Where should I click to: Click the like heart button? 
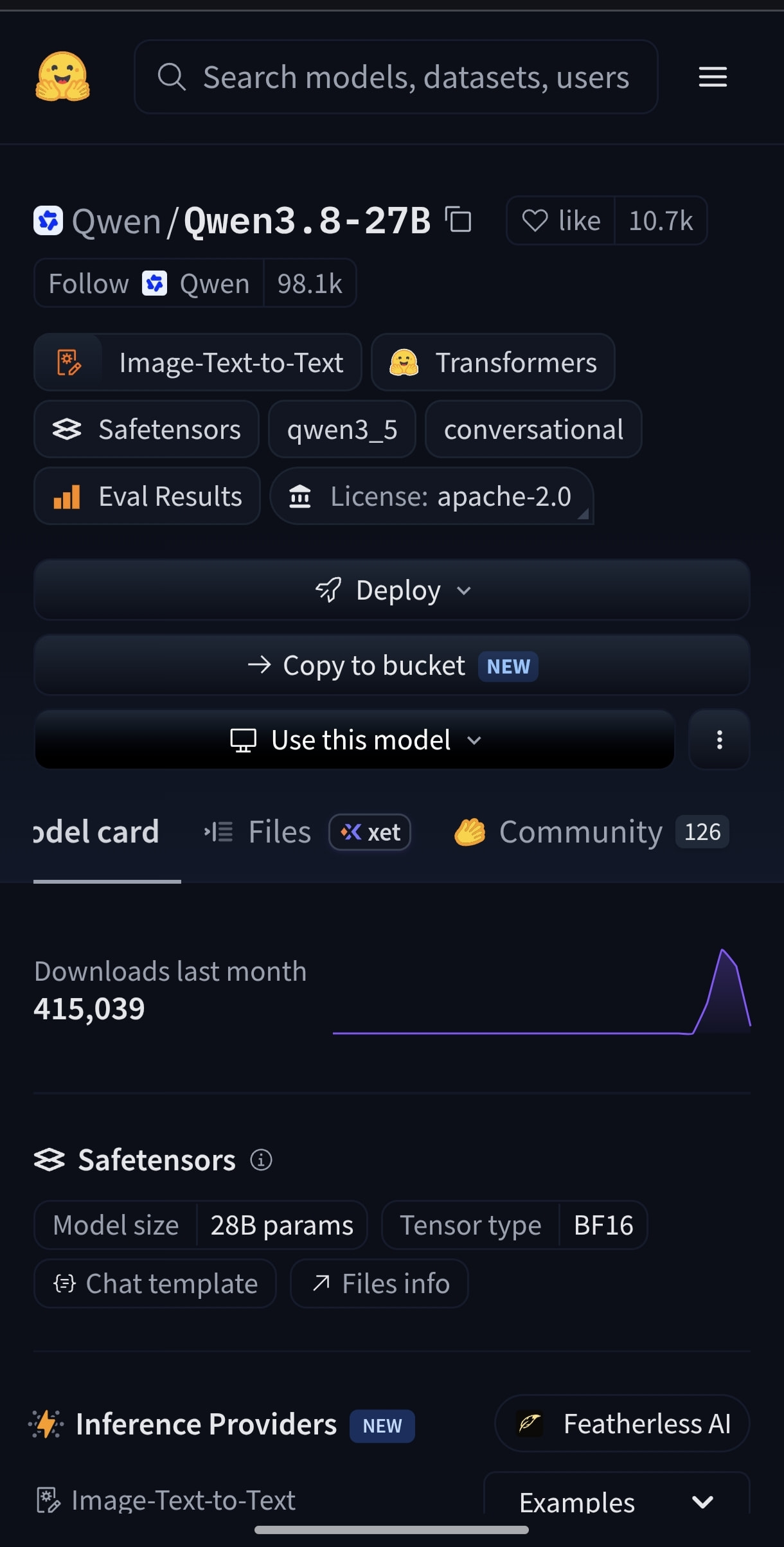tap(561, 220)
